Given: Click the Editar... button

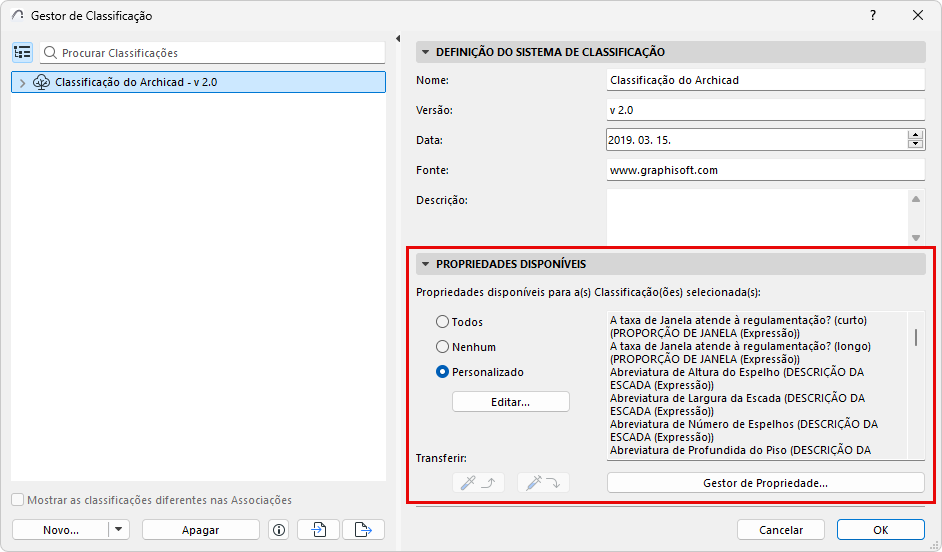Looking at the screenshot, I should pyautogui.click(x=511, y=402).
